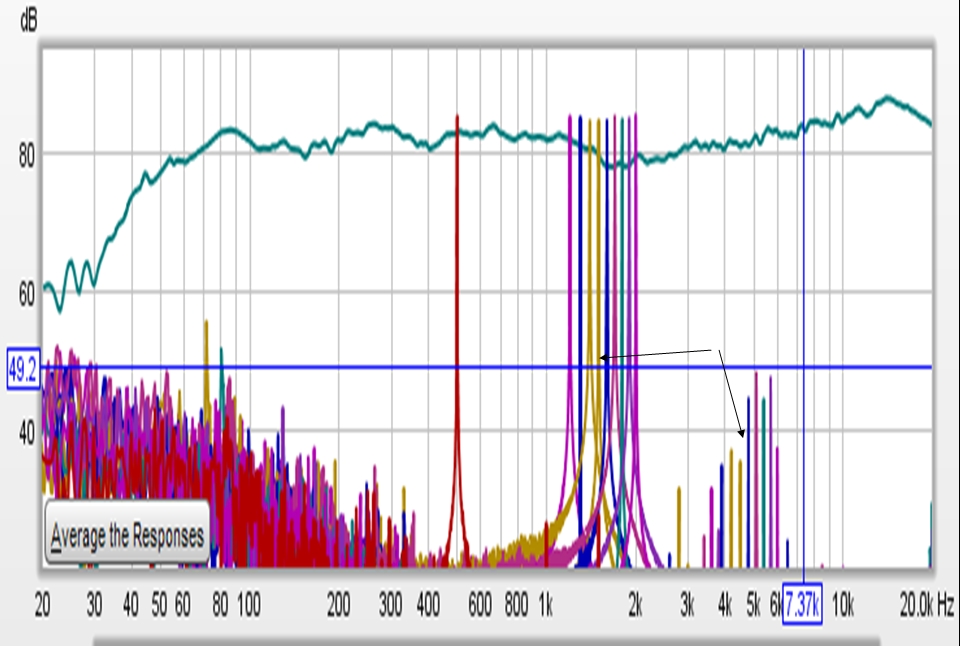Viewport: 960px width, 646px height.
Task: Click the 10k frequency axis label
Action: [x=842, y=605]
